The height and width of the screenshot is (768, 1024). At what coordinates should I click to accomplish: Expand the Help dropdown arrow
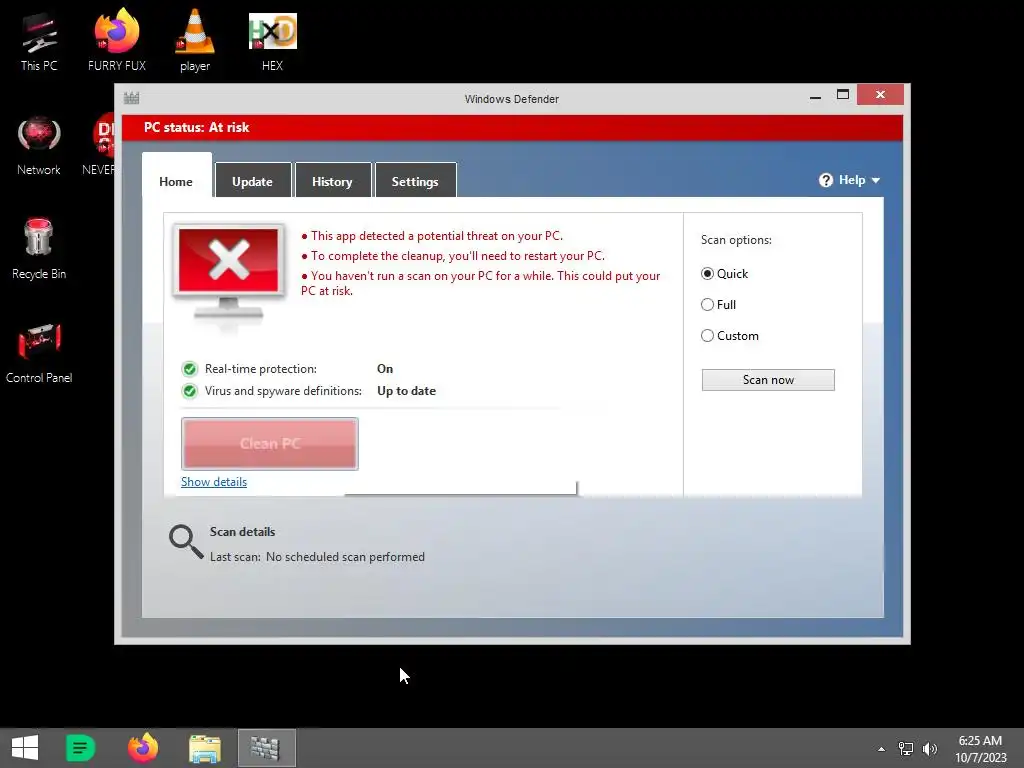pyautogui.click(x=876, y=180)
